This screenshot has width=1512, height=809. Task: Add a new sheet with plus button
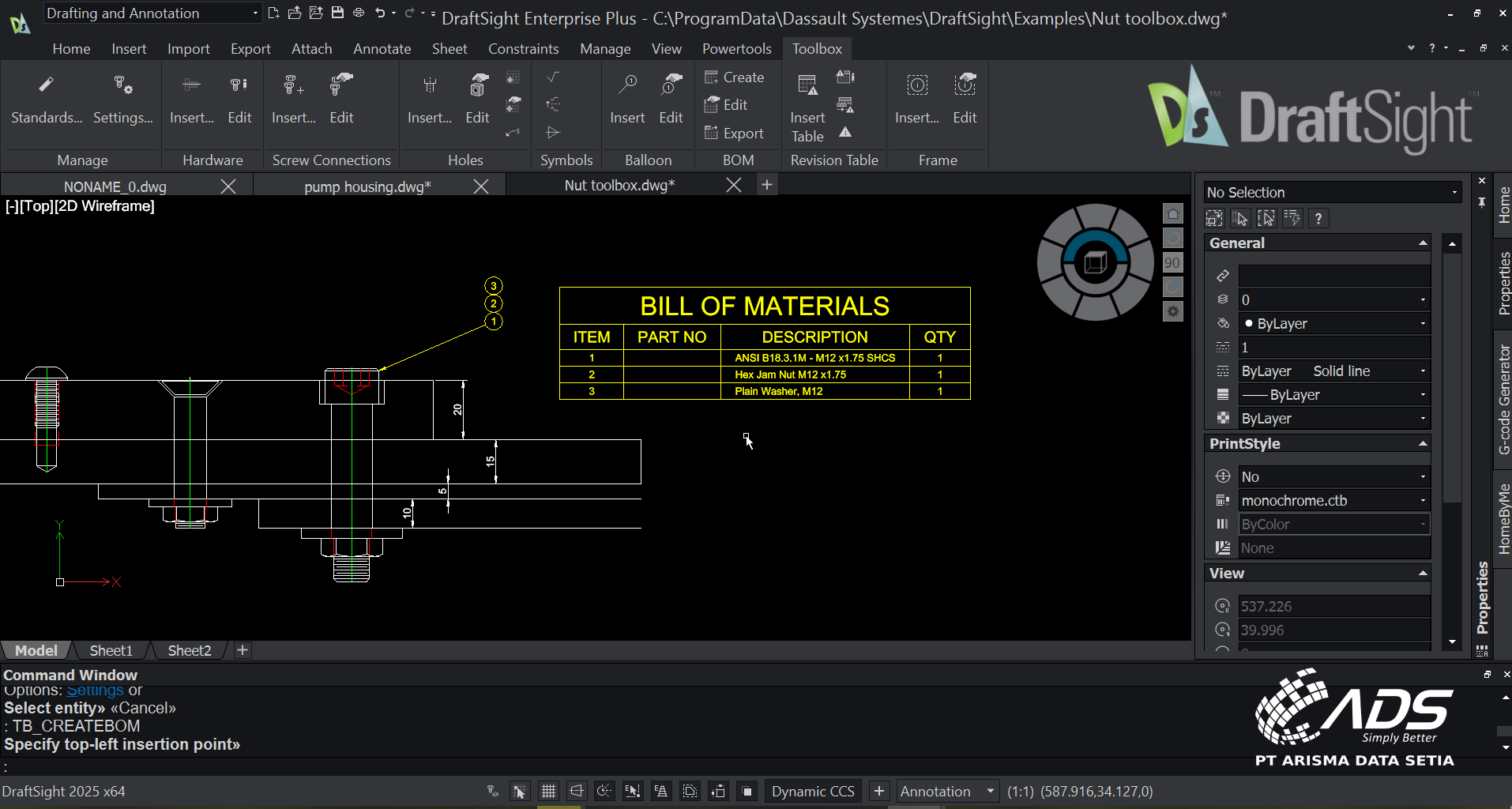[243, 650]
